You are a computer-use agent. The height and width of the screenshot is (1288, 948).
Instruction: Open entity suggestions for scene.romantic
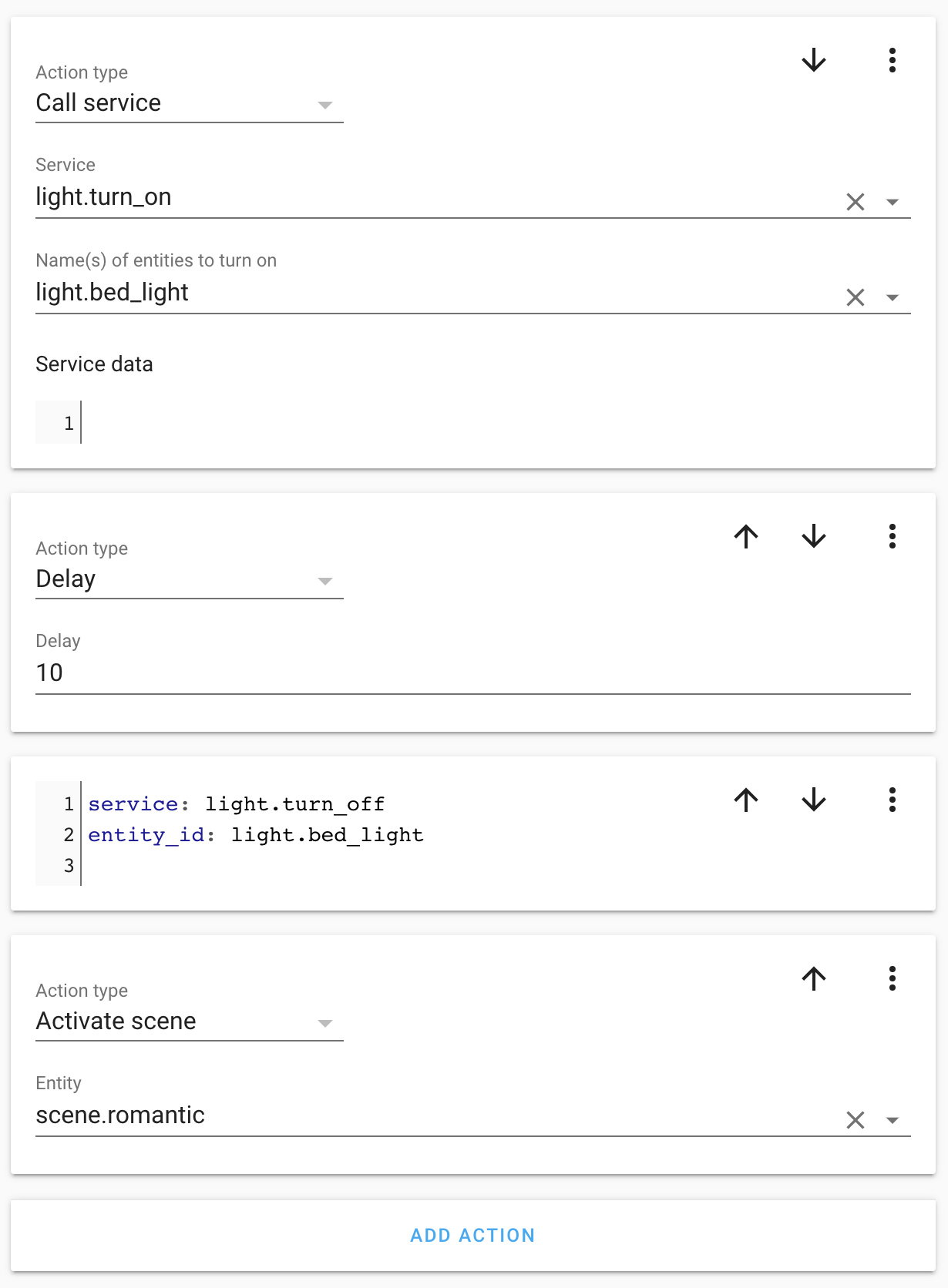892,1119
